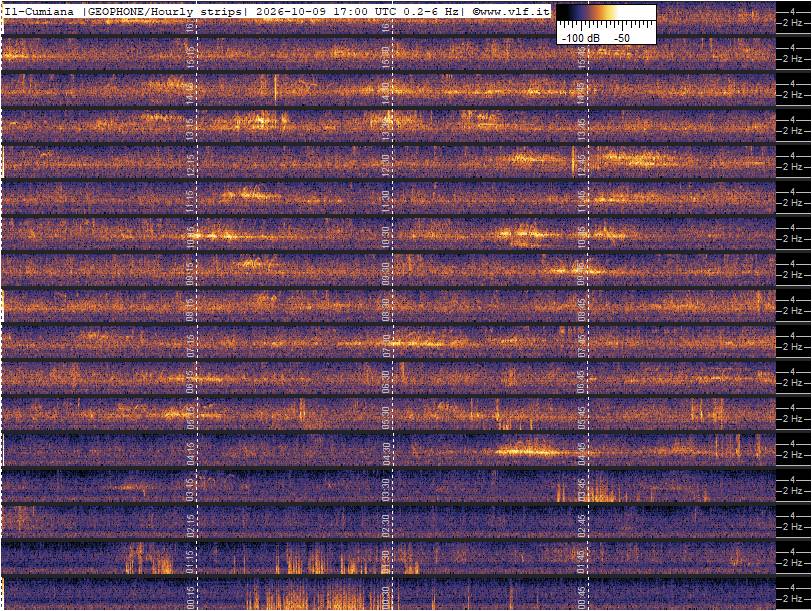Click the '0.2-6 Hz' frequency range text
The height and width of the screenshot is (611, 812).
pos(430,12)
